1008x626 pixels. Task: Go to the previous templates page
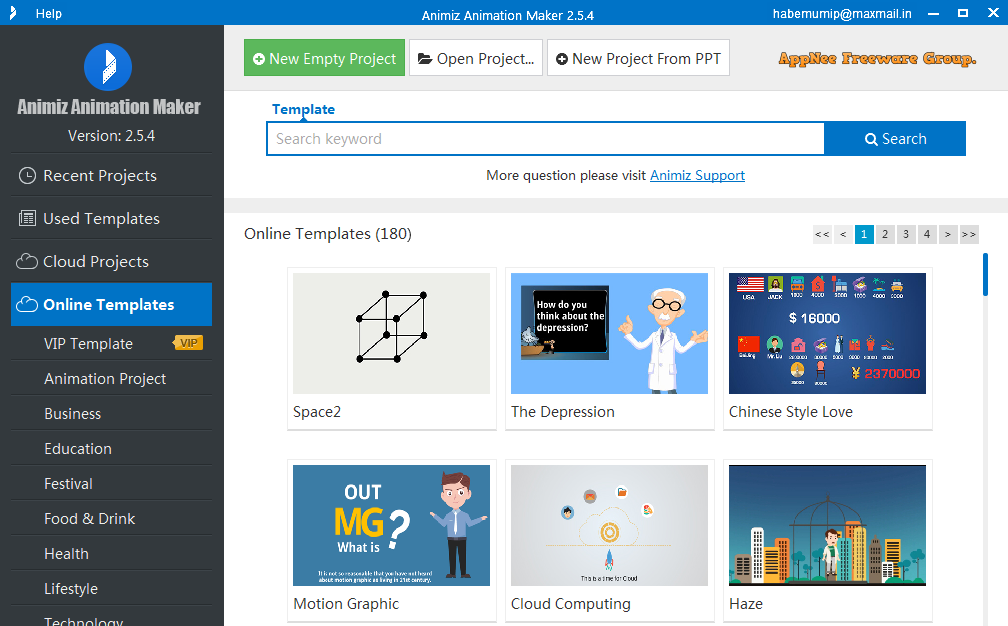pyautogui.click(x=843, y=235)
